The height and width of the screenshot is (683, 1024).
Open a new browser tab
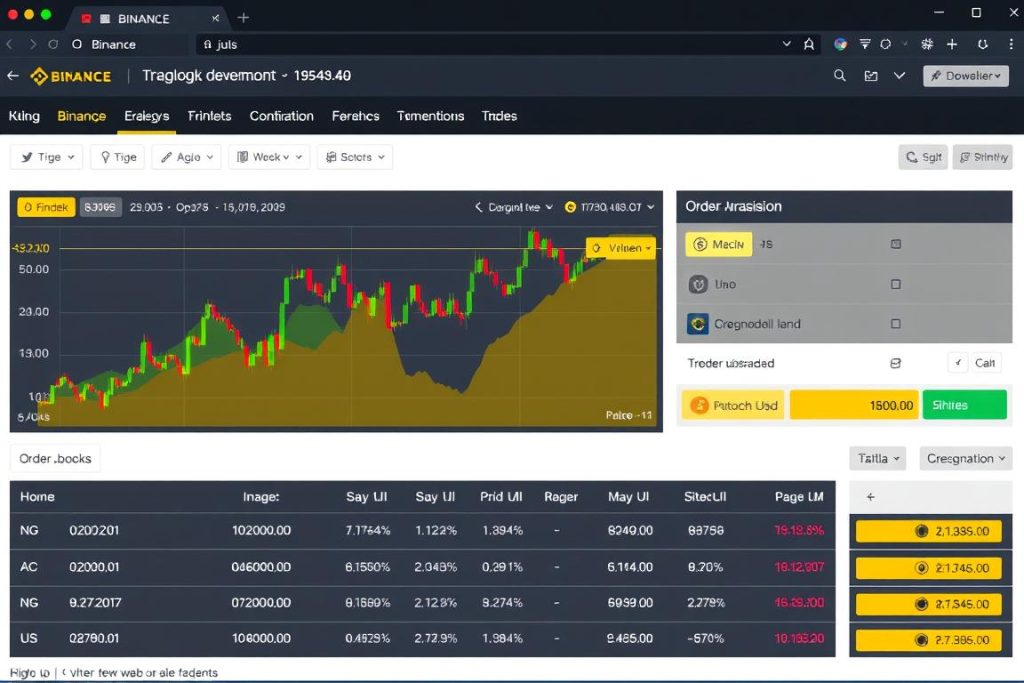point(243,18)
